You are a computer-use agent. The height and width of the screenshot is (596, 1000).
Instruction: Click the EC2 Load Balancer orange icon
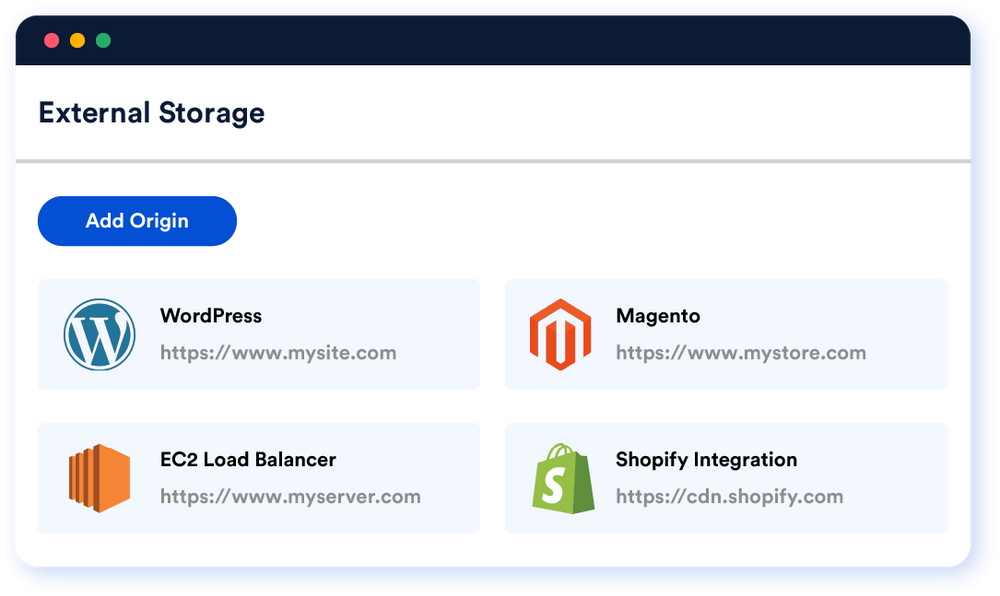(99, 478)
